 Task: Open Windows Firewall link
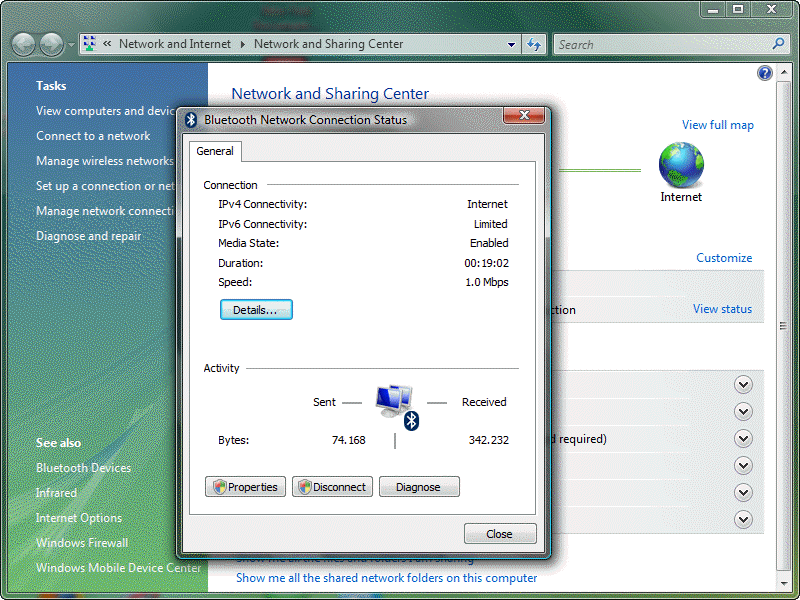[82, 543]
